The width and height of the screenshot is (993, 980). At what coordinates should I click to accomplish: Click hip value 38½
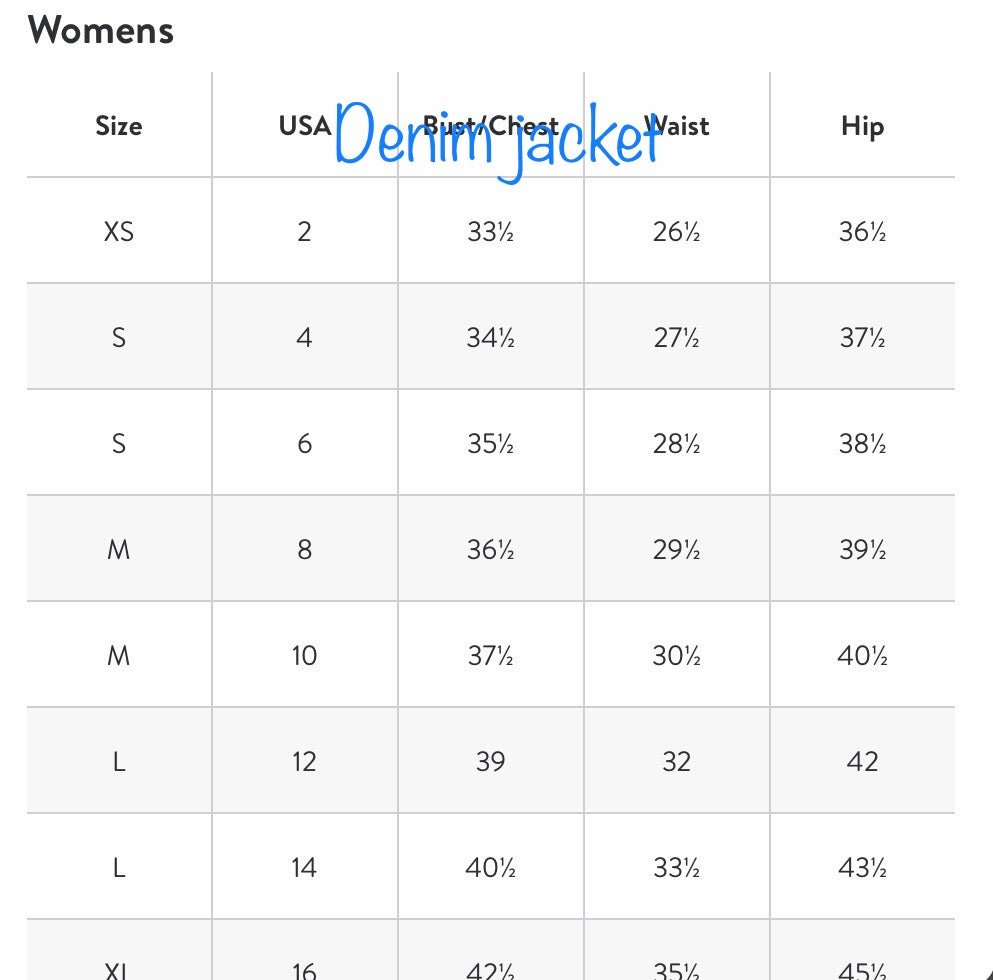pyautogui.click(x=862, y=444)
